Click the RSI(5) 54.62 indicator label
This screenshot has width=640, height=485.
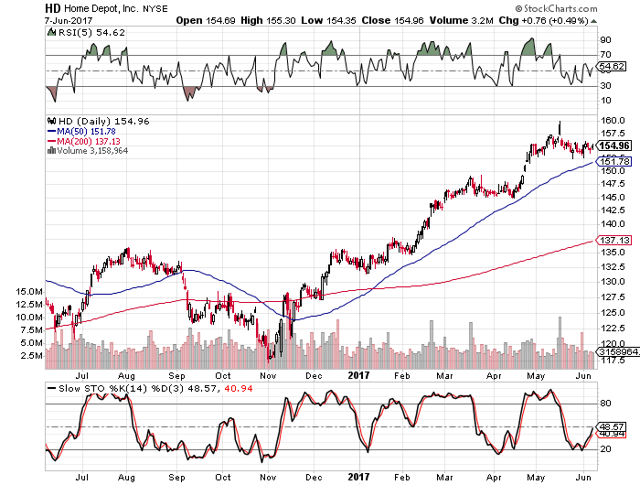91,33
